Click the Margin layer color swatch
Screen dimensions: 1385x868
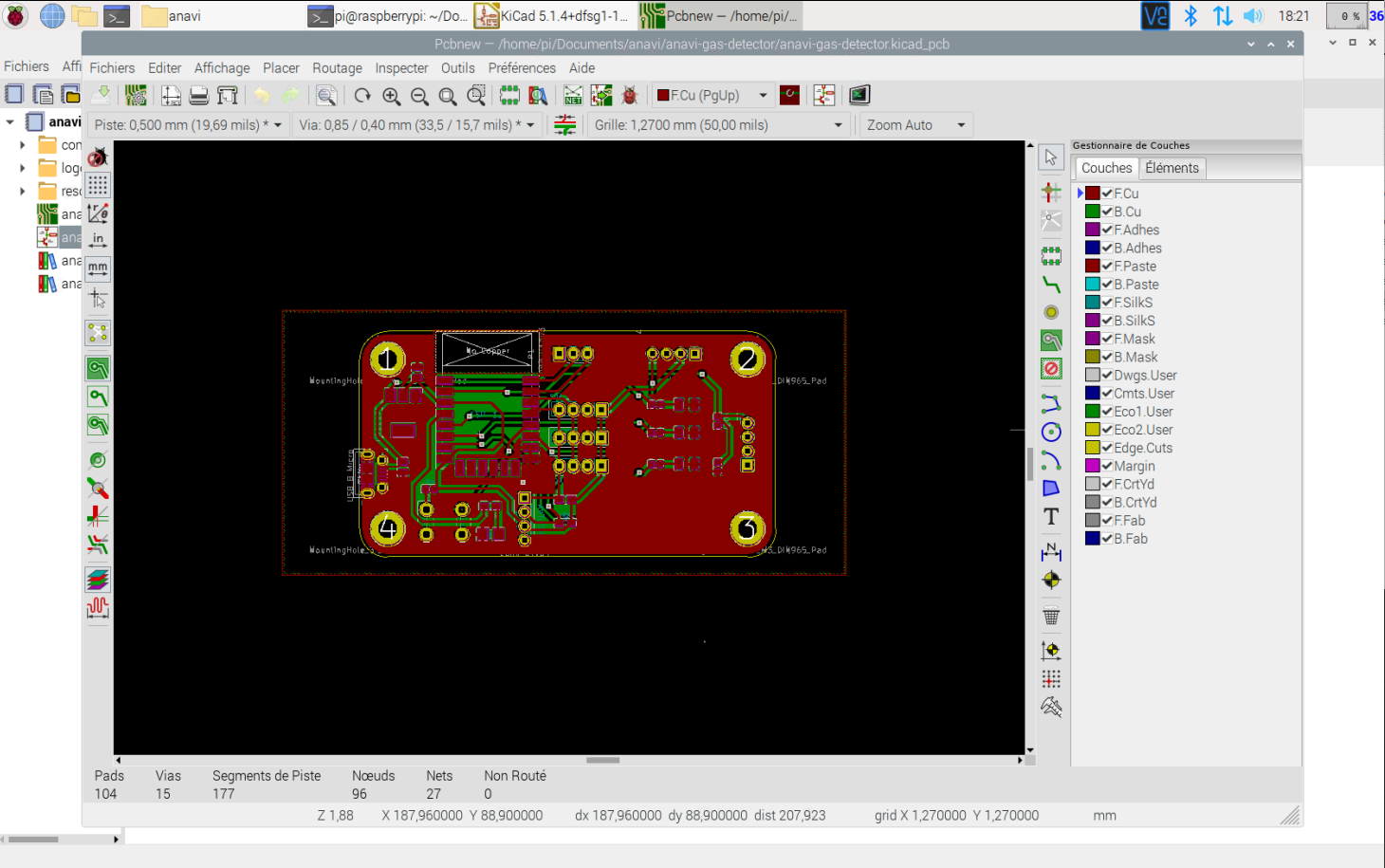click(x=1093, y=466)
